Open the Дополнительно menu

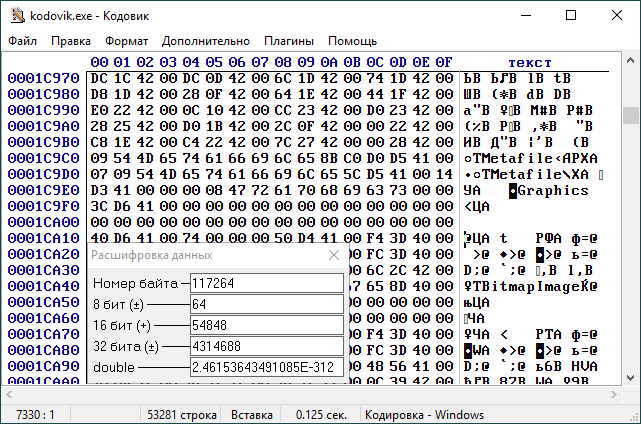click(x=205, y=41)
